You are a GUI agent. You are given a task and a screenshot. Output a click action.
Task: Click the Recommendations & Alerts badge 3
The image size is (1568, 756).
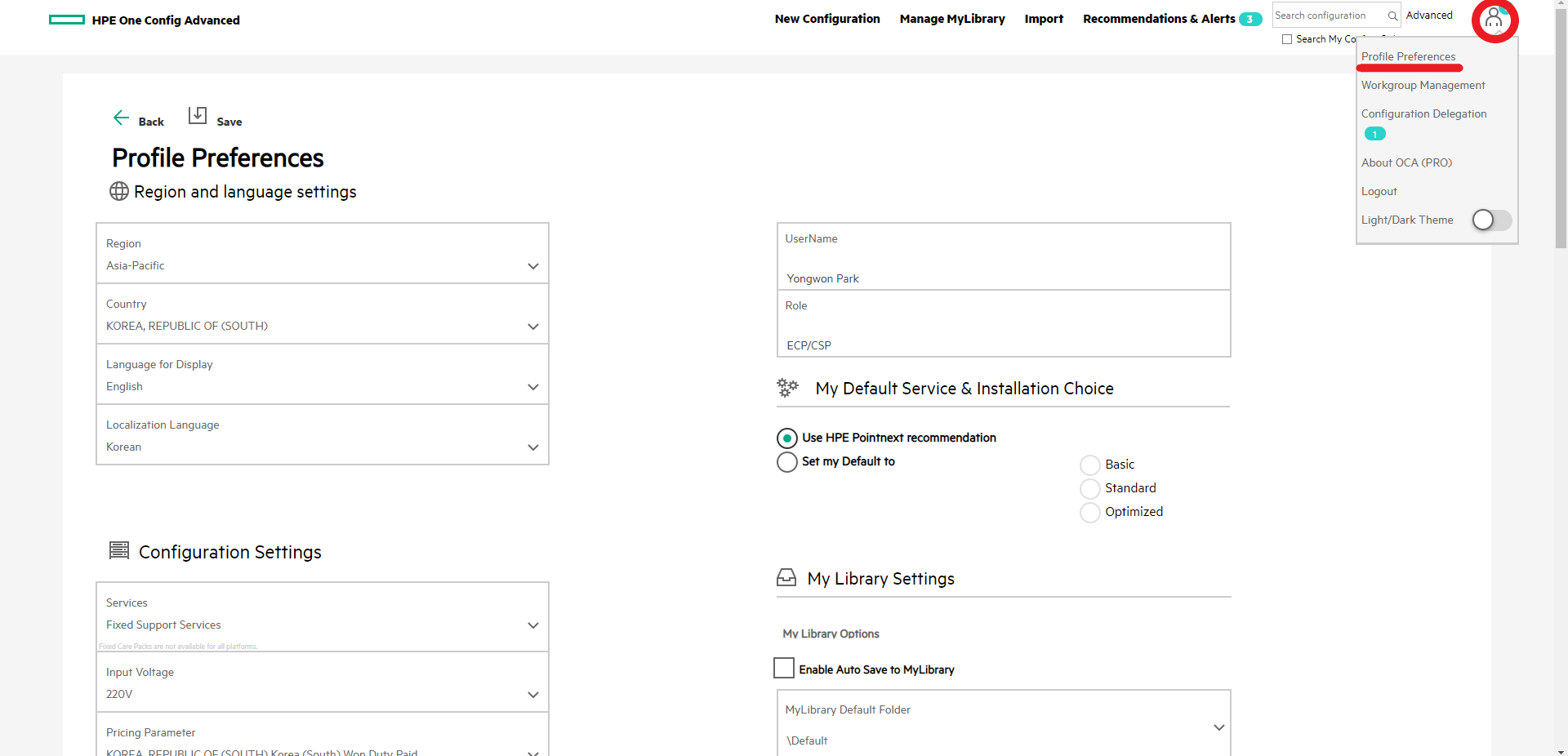[1250, 20]
